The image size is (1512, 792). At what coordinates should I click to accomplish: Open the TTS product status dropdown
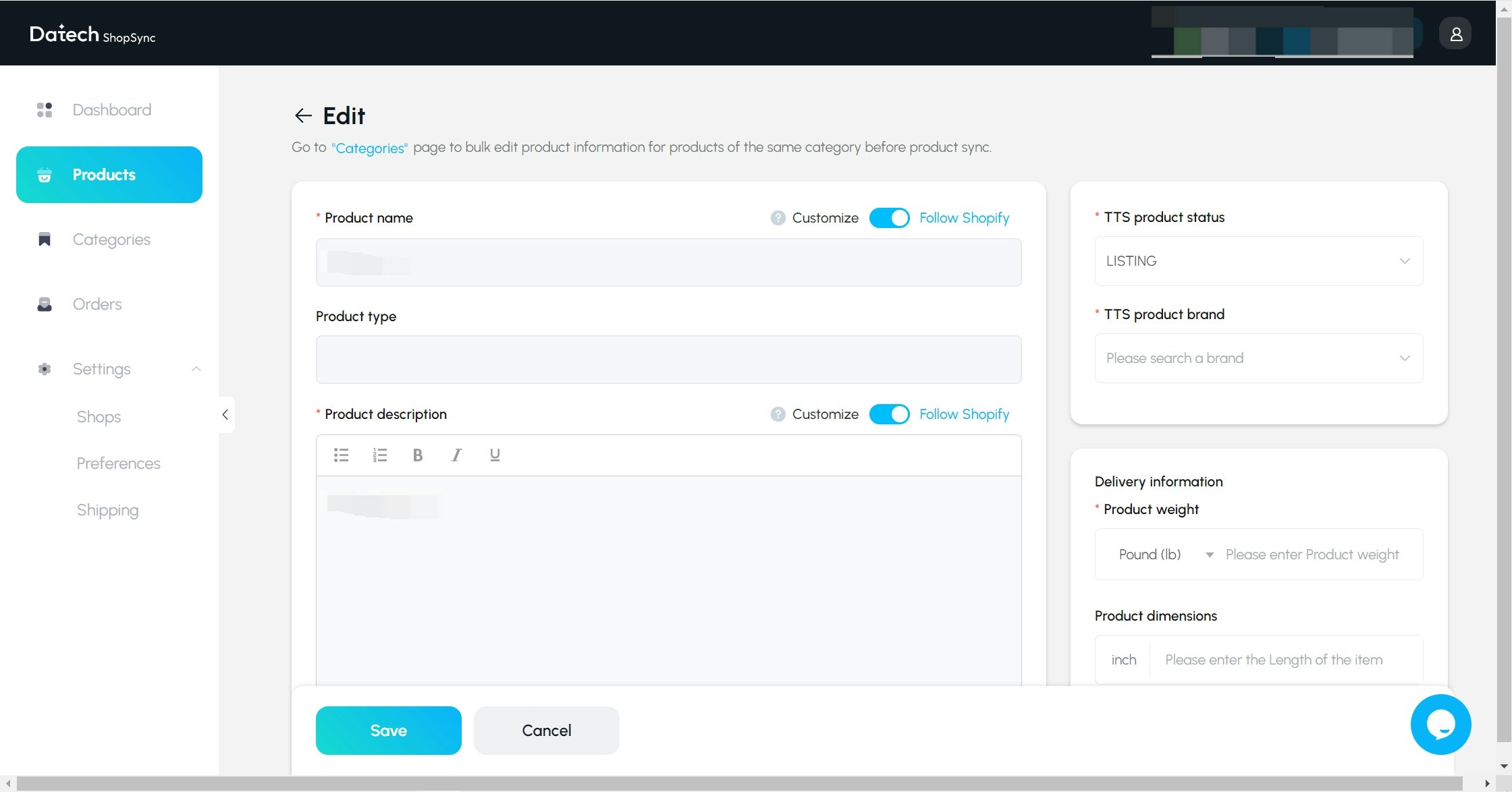point(1258,261)
